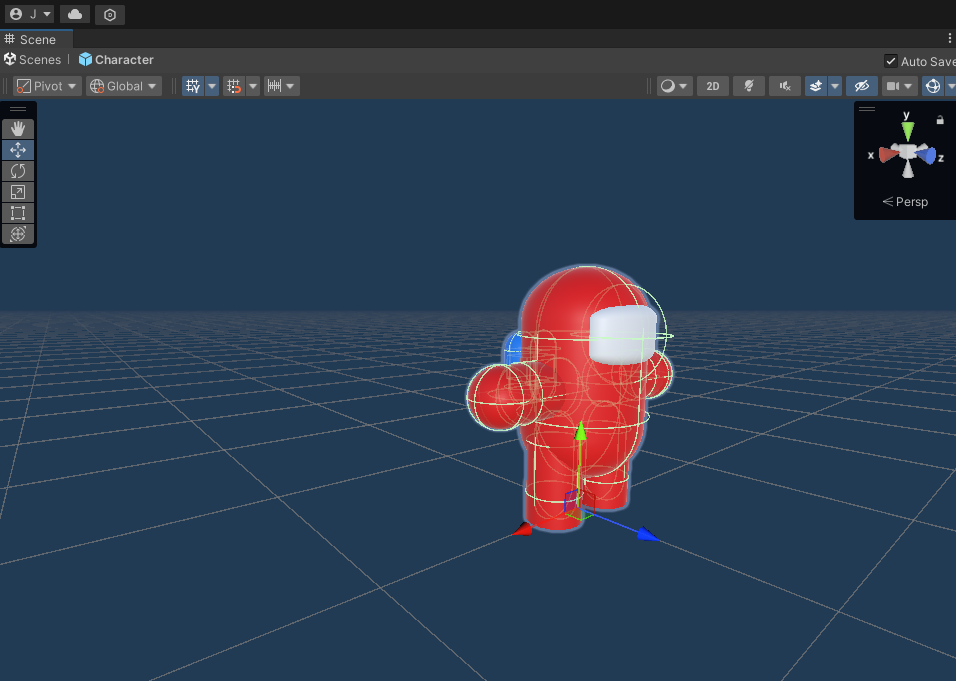Toggle hidden objects visibility eye icon
The width and height of the screenshot is (956, 681).
pyautogui.click(x=861, y=86)
